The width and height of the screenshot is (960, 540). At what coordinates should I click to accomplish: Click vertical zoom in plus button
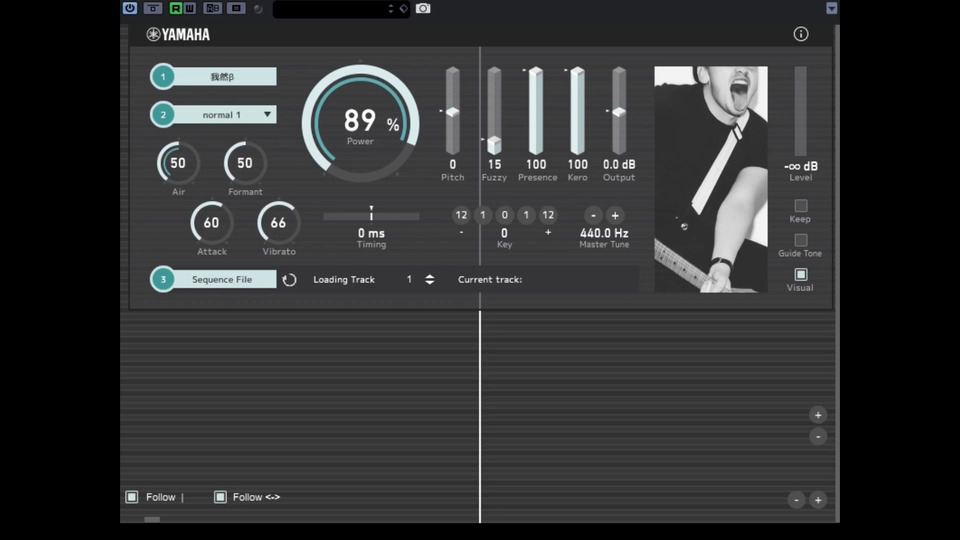tap(818, 415)
